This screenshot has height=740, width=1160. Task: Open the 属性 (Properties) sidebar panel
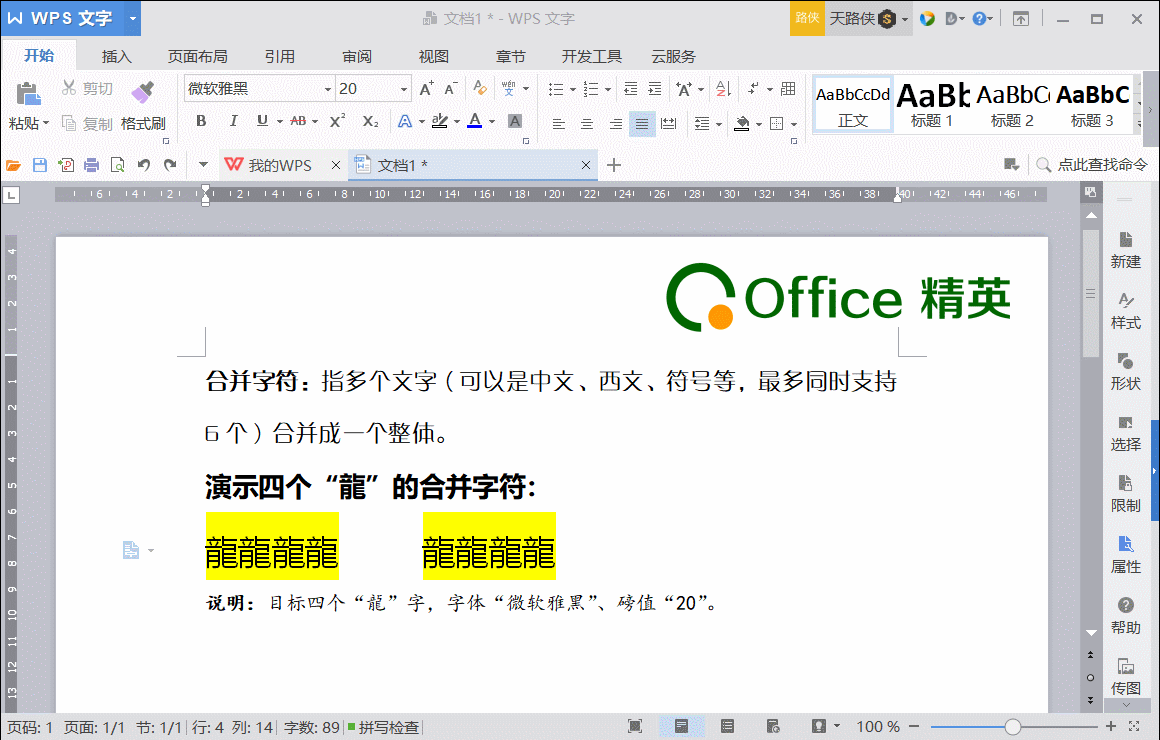[x=1125, y=555]
